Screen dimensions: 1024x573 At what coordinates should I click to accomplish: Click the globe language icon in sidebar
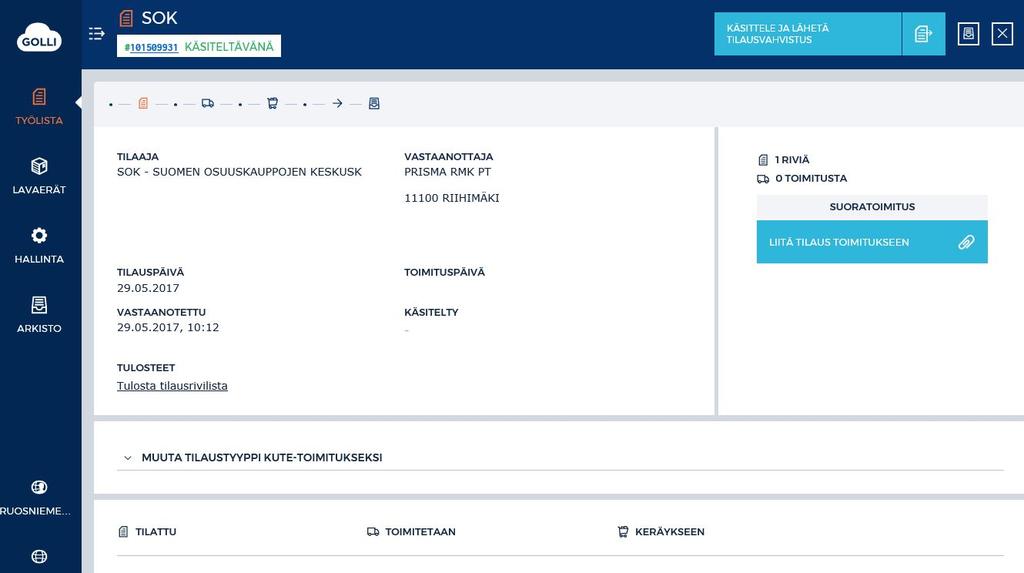pos(39,556)
